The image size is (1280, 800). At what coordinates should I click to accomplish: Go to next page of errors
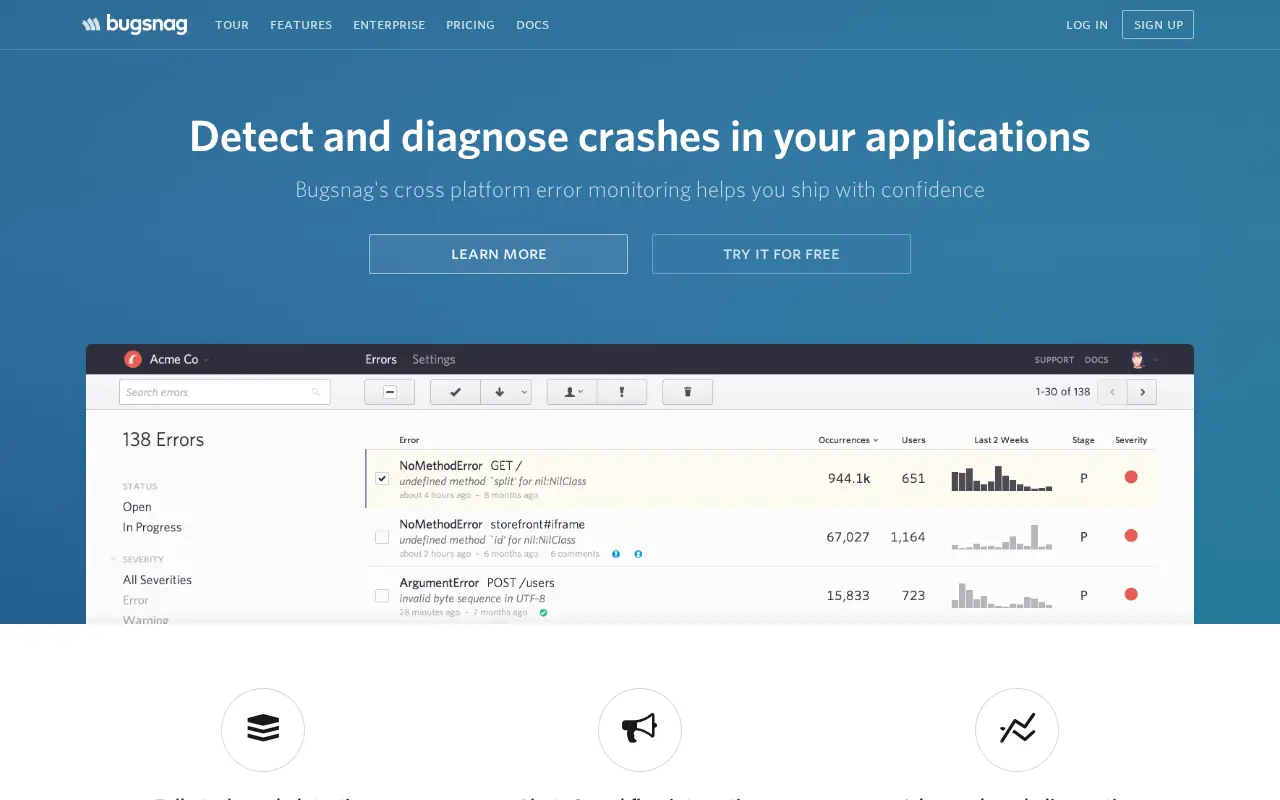(x=1142, y=392)
